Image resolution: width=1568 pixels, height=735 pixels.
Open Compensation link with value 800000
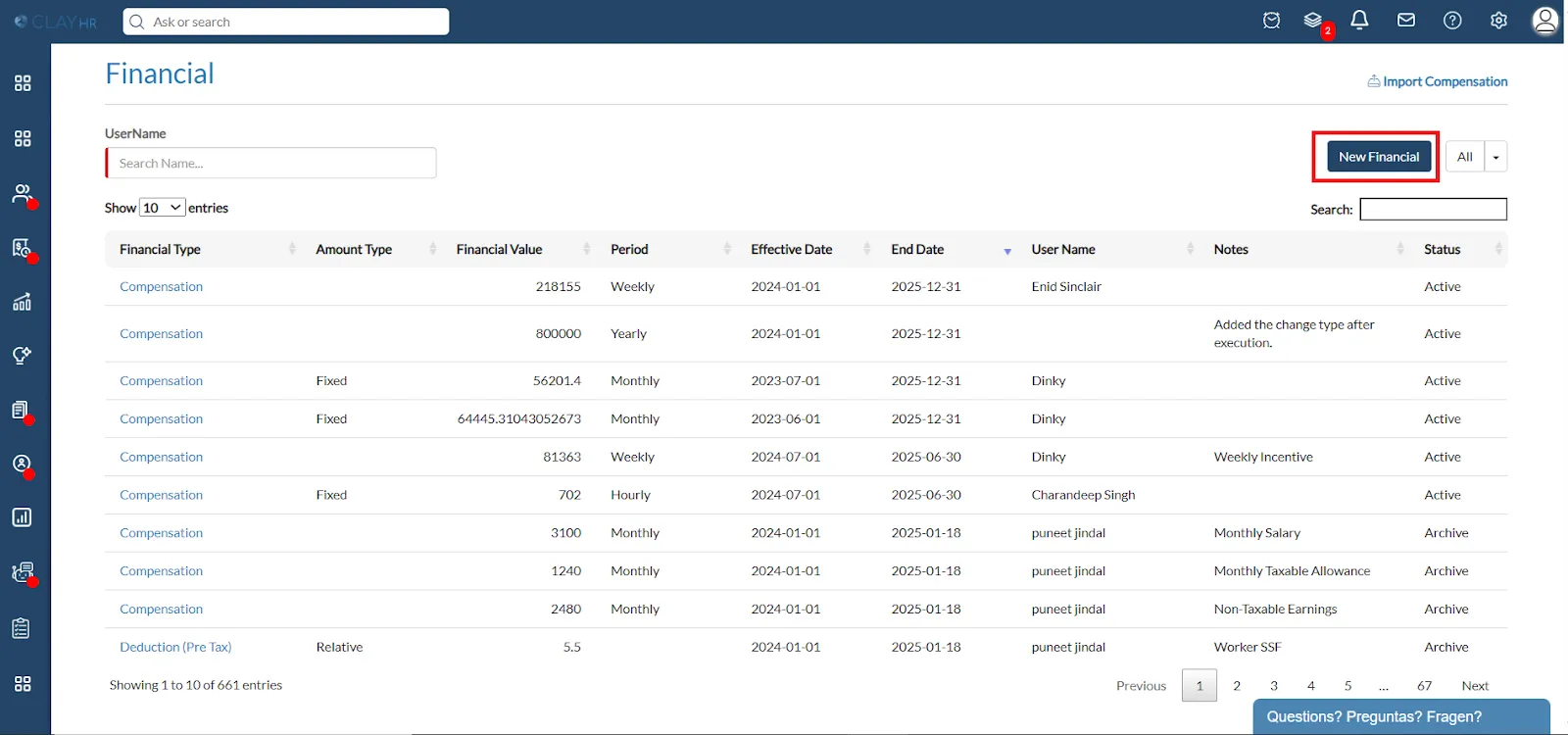161,334
